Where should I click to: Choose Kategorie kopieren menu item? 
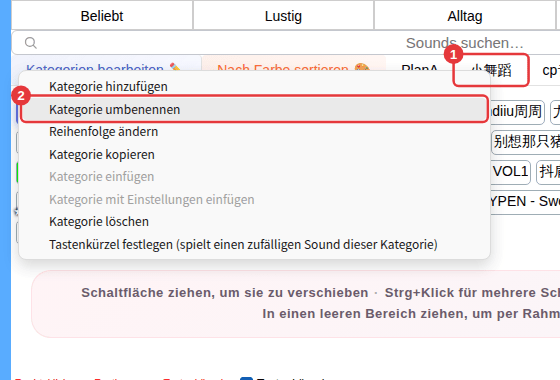[x=254, y=154]
